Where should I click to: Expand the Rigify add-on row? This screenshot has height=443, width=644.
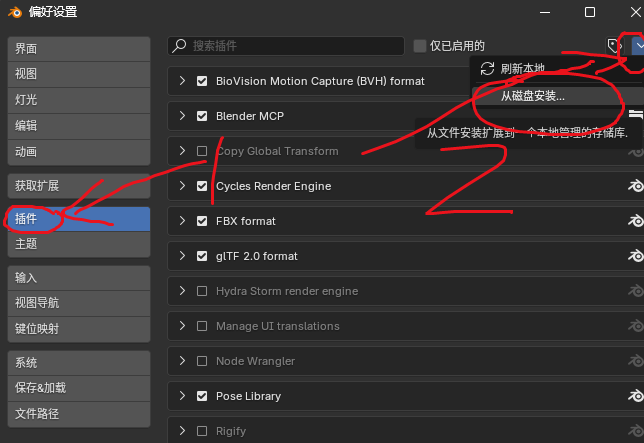tap(182, 431)
